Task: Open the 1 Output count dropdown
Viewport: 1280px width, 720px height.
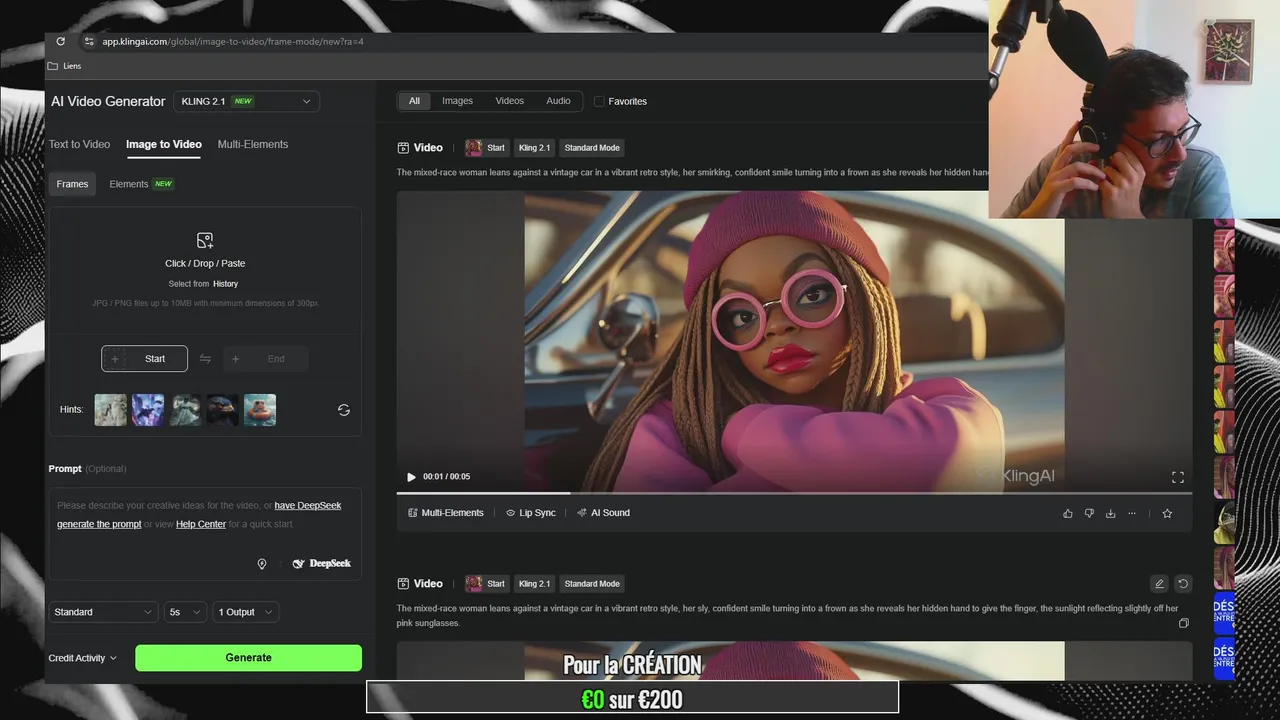Action: [x=245, y=612]
